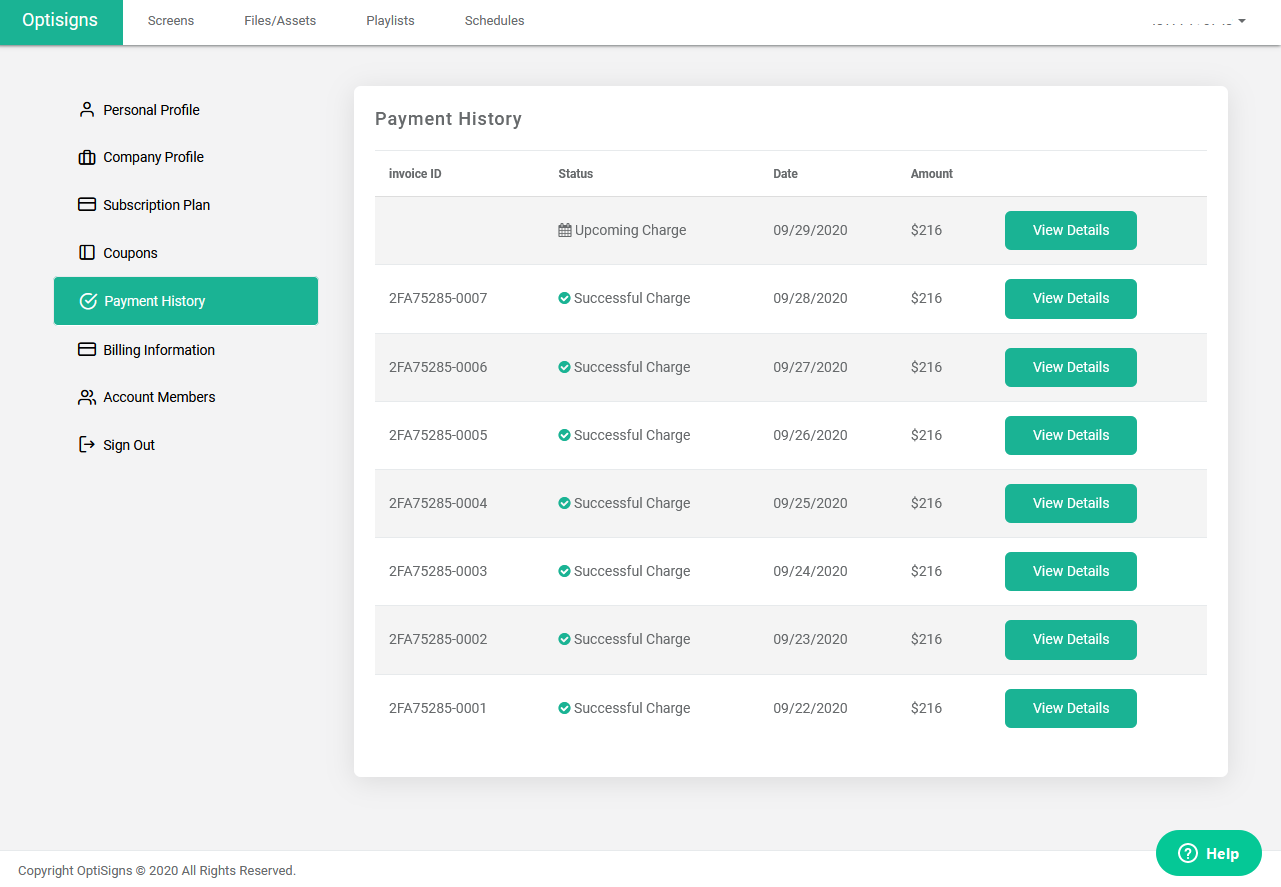1281x887 pixels.
Task: Select the invoice 2FA75285-0003 ID text
Action: click(x=438, y=571)
